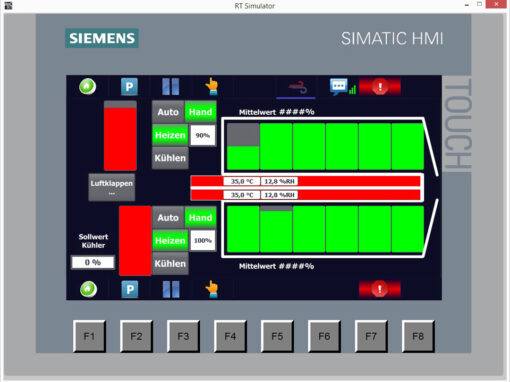Open the airflow wind icon tab
The width and height of the screenshot is (510, 382).
tap(296, 88)
